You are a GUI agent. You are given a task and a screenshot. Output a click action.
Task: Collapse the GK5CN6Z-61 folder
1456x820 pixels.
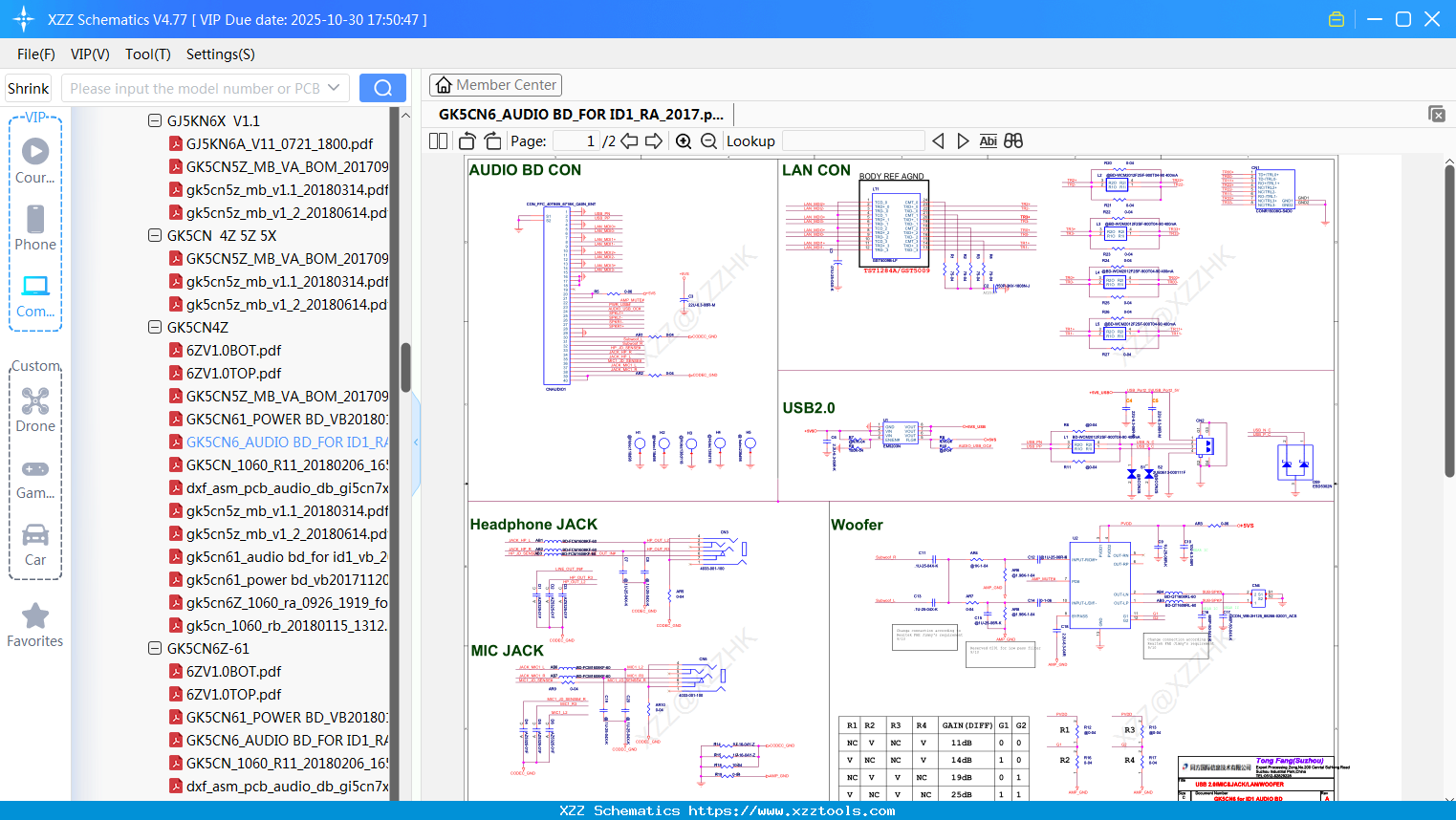(155, 649)
